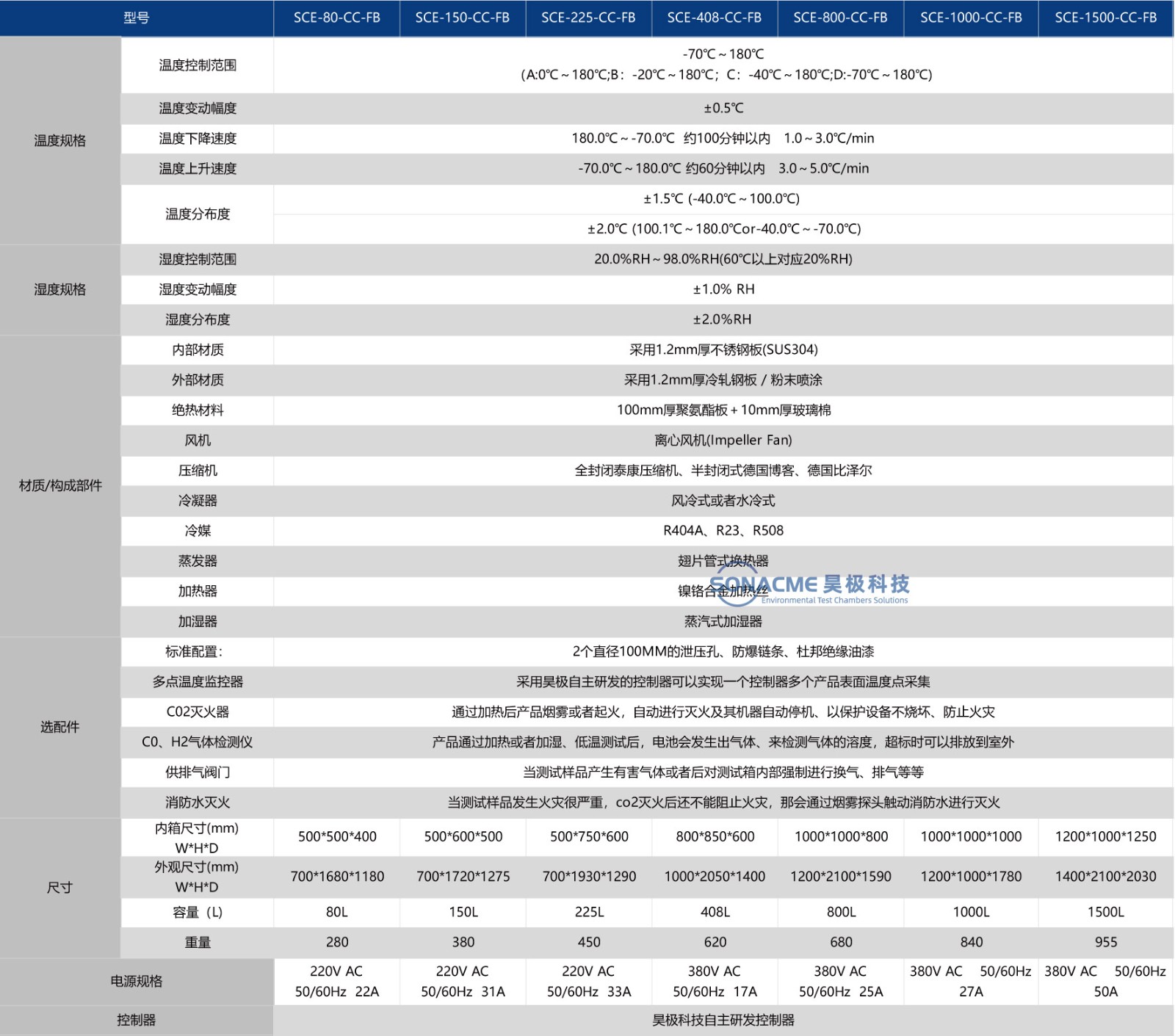Screen dimensions: 1175x1036
Task: Click the SCE-80-CC-FB column header
Action: point(337,18)
